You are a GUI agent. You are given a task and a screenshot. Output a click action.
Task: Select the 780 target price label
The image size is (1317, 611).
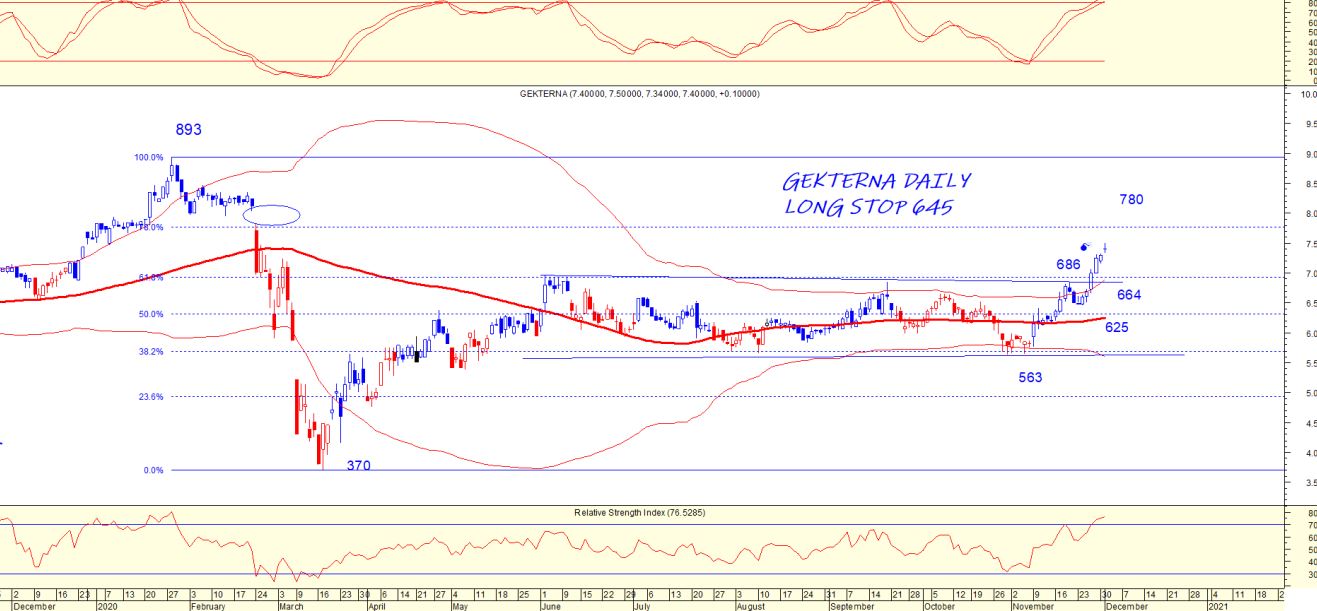coord(1130,200)
